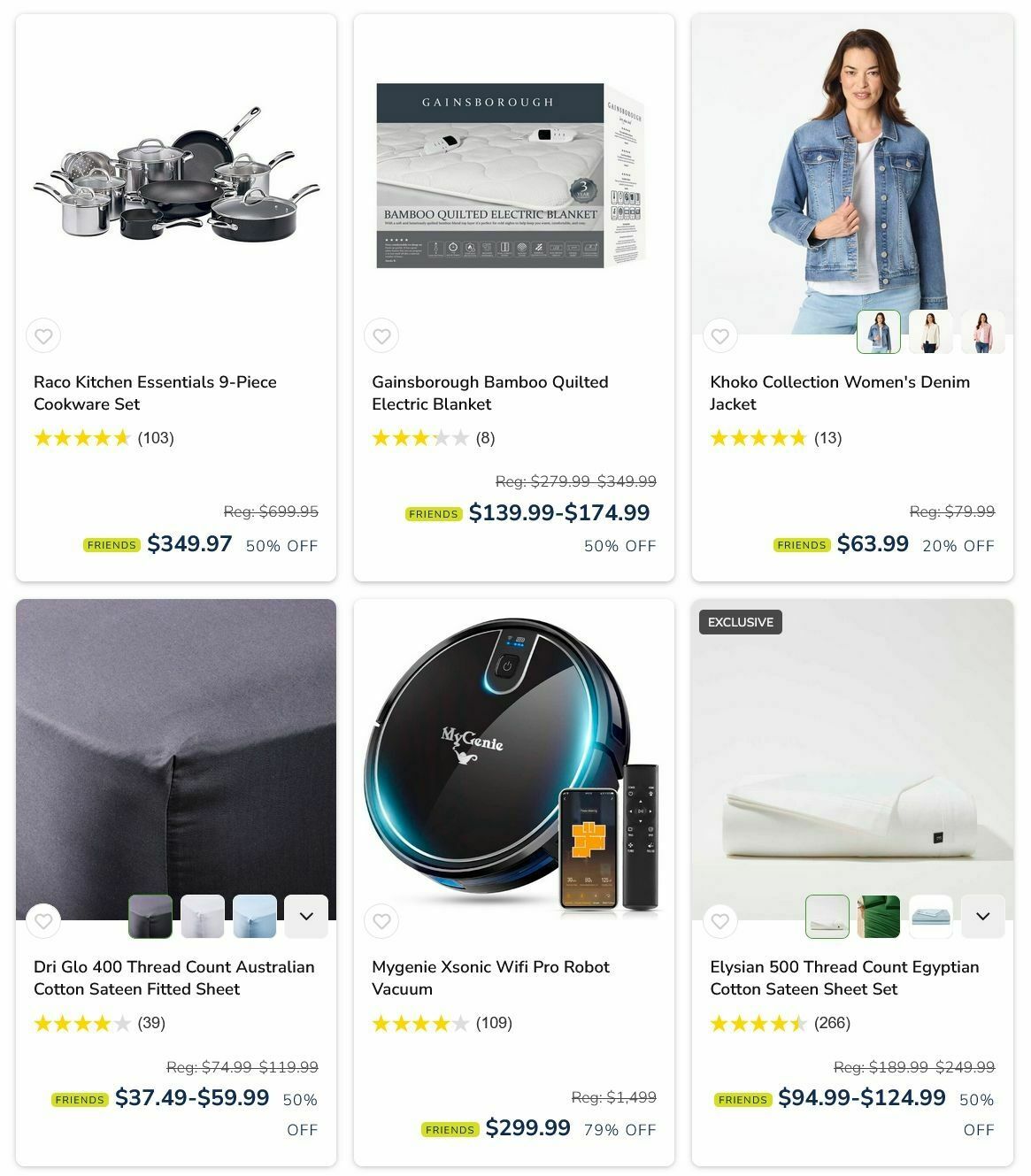Select the green Elysian sheet set swatch
Screen dimensions: 1031x1176
point(879,916)
